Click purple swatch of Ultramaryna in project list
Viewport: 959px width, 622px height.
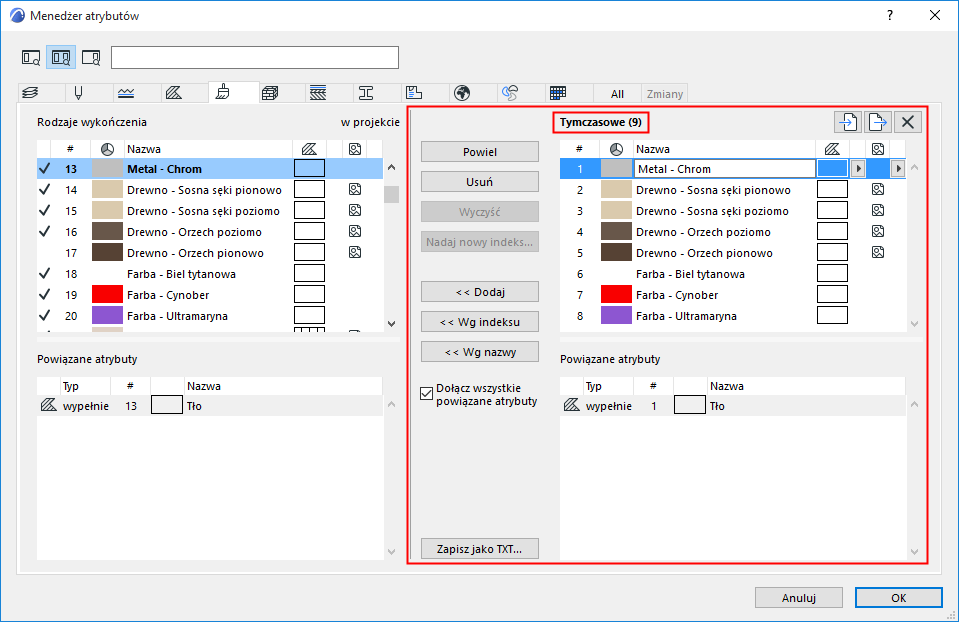point(107,316)
